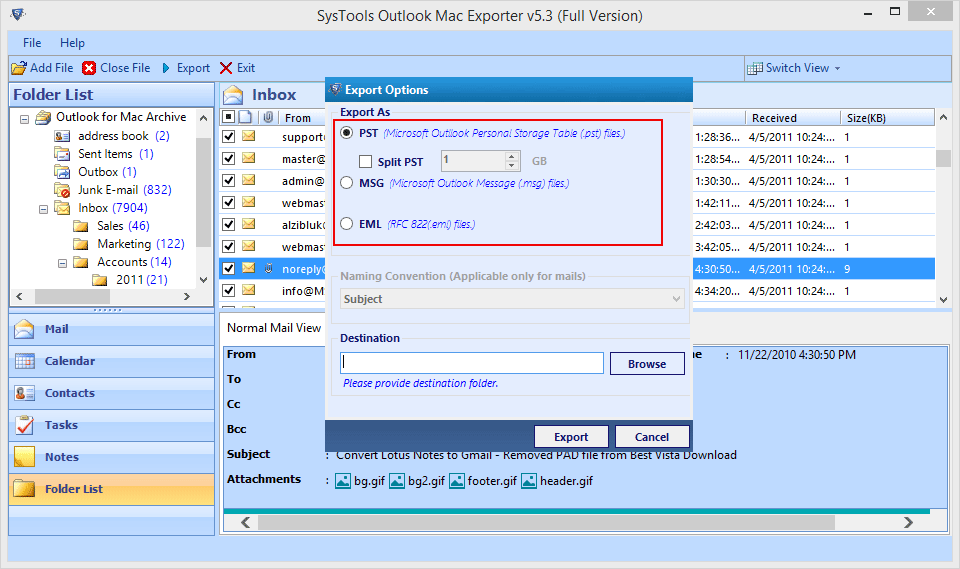Select the MSG export radio button
The height and width of the screenshot is (569, 960).
(347, 183)
